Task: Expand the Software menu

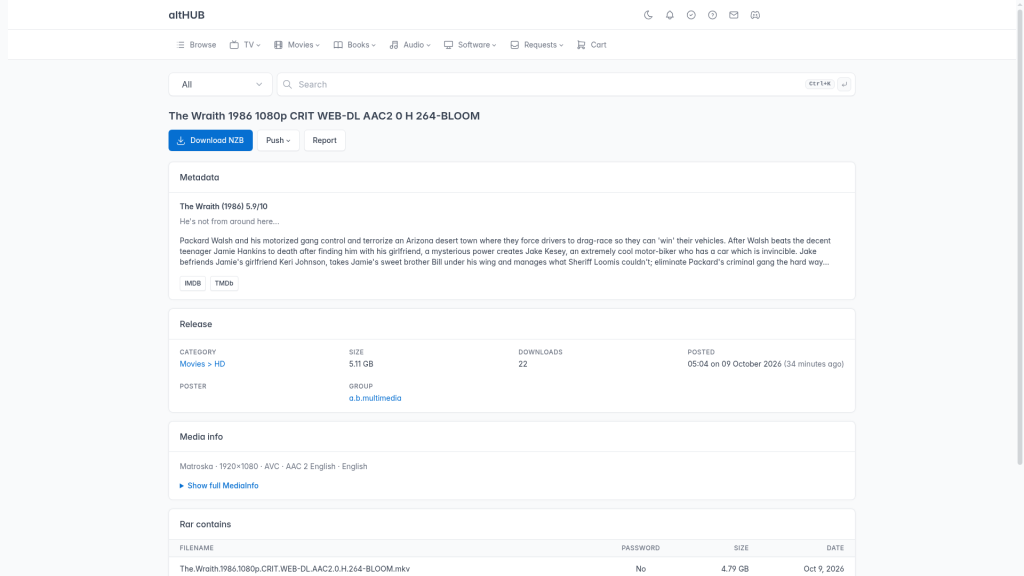Action: (470, 45)
